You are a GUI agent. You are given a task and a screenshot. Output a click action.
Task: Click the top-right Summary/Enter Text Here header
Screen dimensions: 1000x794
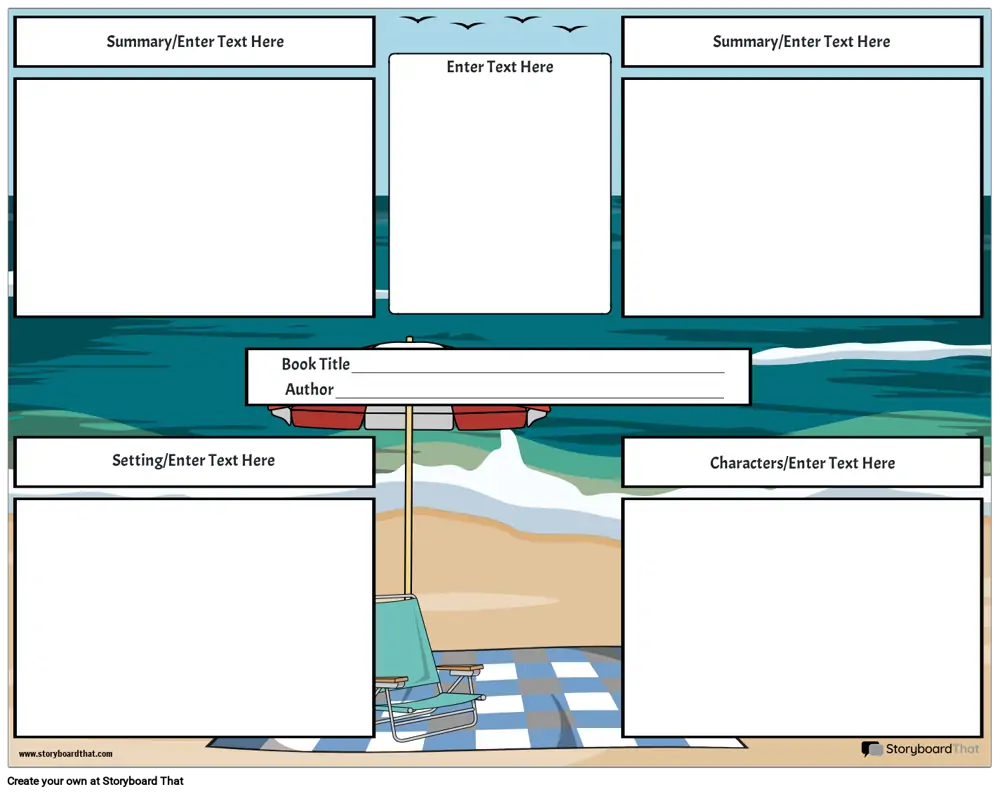point(801,42)
